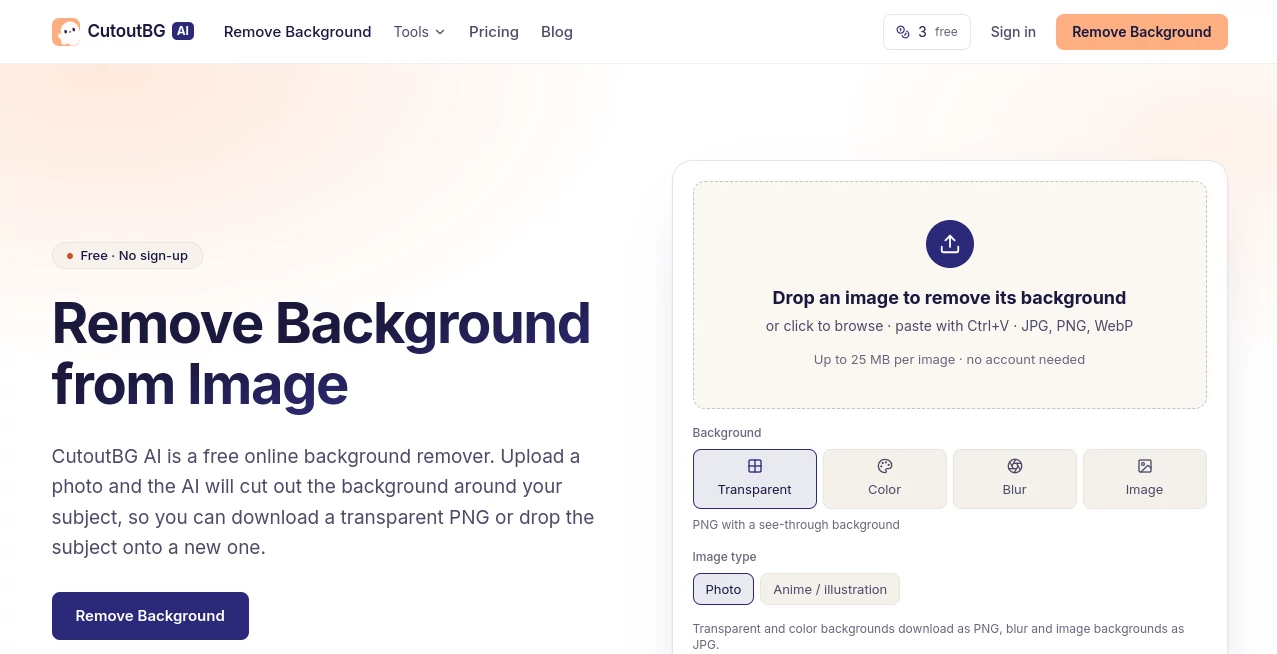The width and height of the screenshot is (1277, 654).
Task: Click the dark Remove Background hero button
Action: click(x=150, y=616)
